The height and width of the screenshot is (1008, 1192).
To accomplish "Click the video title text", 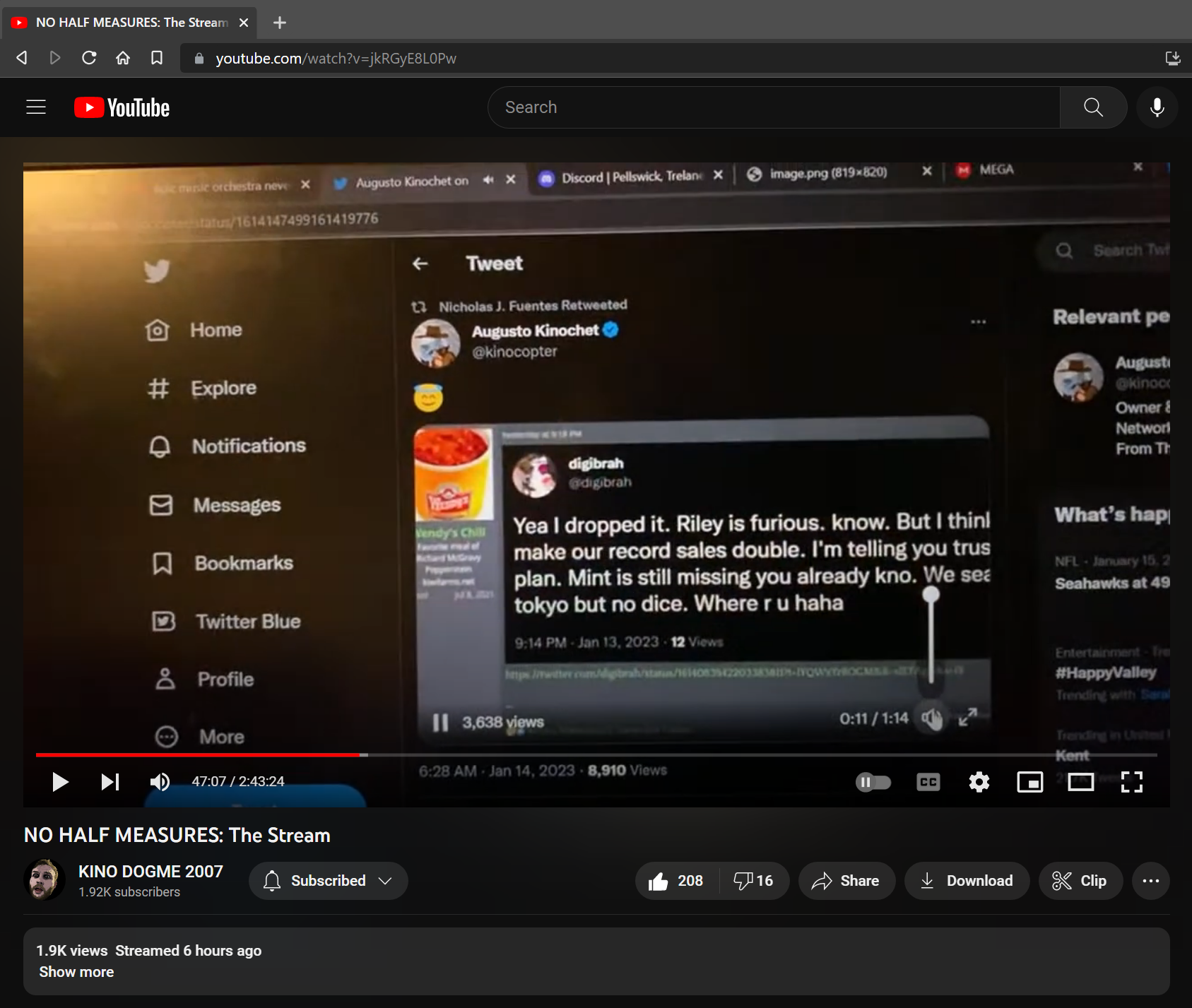I will coord(177,835).
